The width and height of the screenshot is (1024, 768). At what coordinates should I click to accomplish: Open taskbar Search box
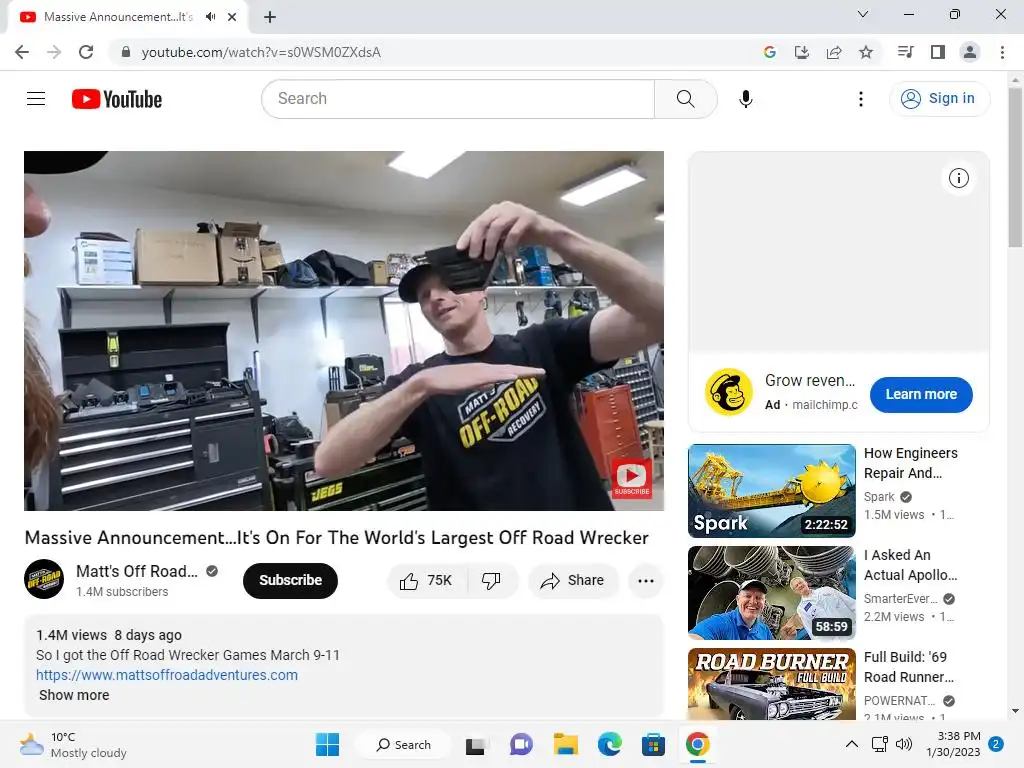pyautogui.click(x=403, y=744)
